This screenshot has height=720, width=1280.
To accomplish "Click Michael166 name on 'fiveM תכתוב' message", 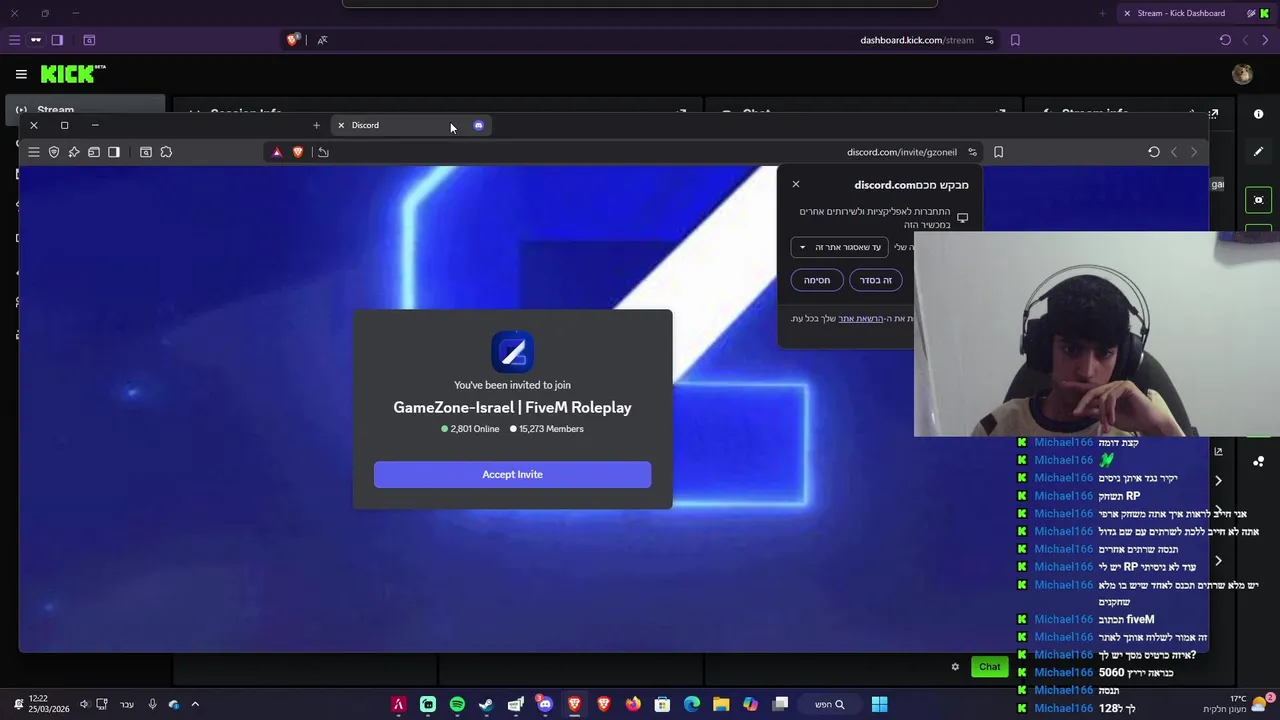I will click(1063, 620).
